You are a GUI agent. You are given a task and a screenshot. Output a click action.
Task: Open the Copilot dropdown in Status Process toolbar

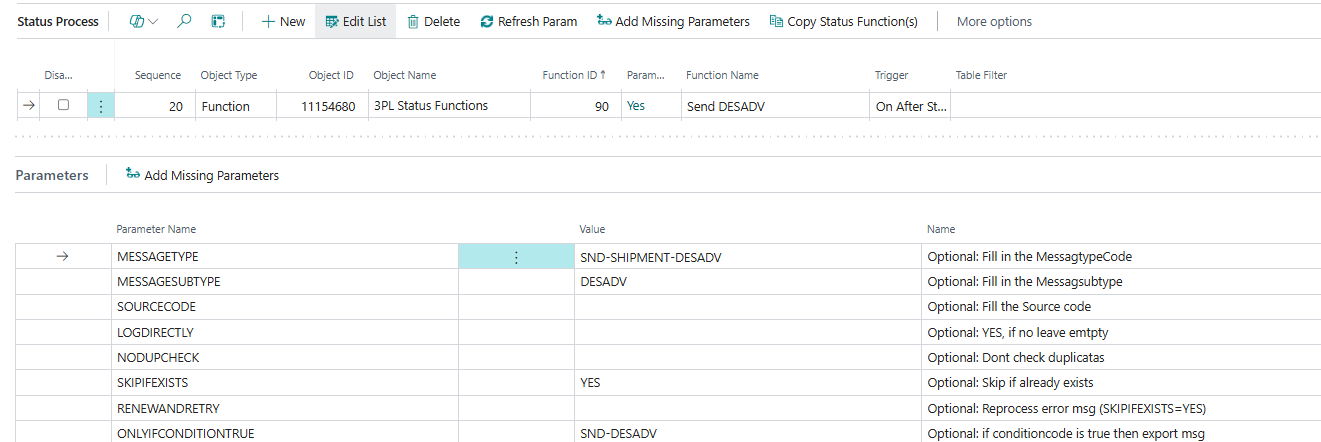pyautogui.click(x=144, y=21)
